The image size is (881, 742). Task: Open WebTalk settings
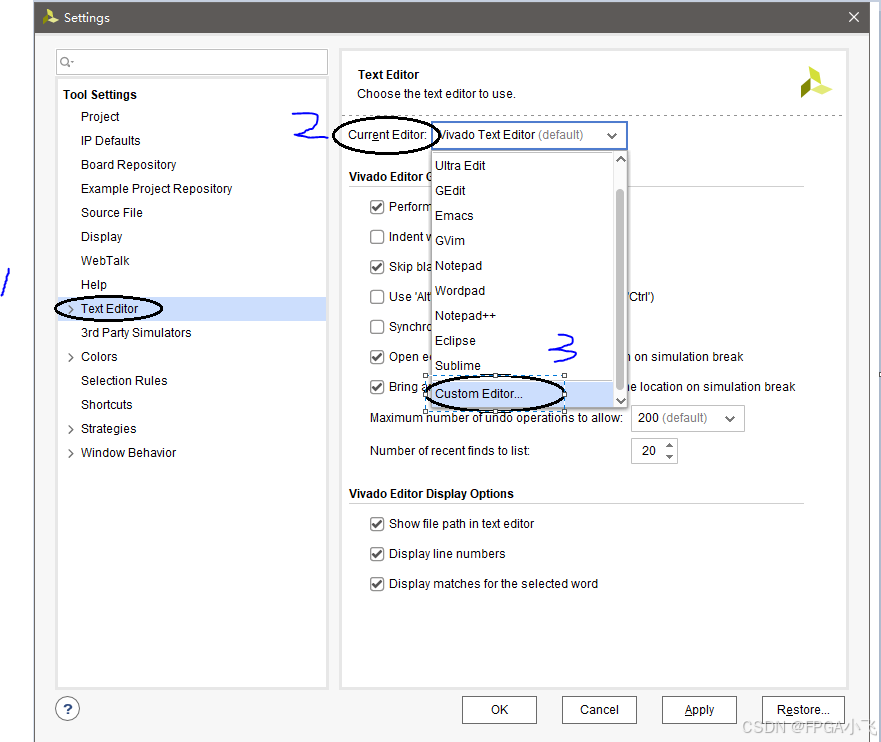click(x=105, y=261)
